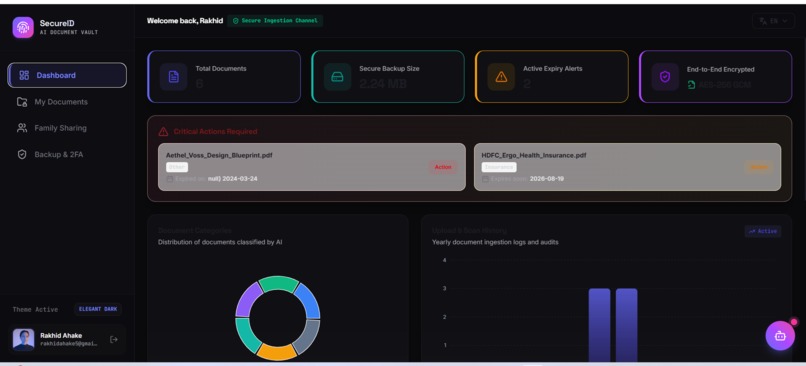Click the Critical Actions Required warning icon
The image size is (806, 366).
click(163, 132)
